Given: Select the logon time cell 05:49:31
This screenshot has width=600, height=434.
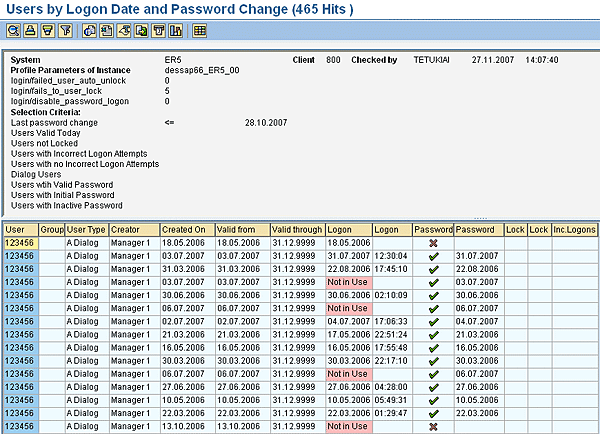Looking at the screenshot, I should 391,399.
